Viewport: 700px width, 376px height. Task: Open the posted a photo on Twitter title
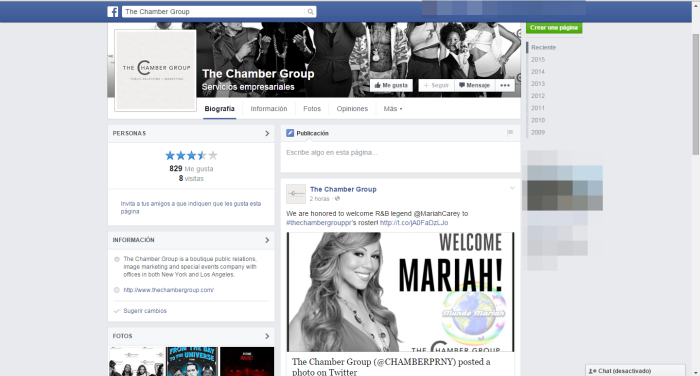[391, 367]
